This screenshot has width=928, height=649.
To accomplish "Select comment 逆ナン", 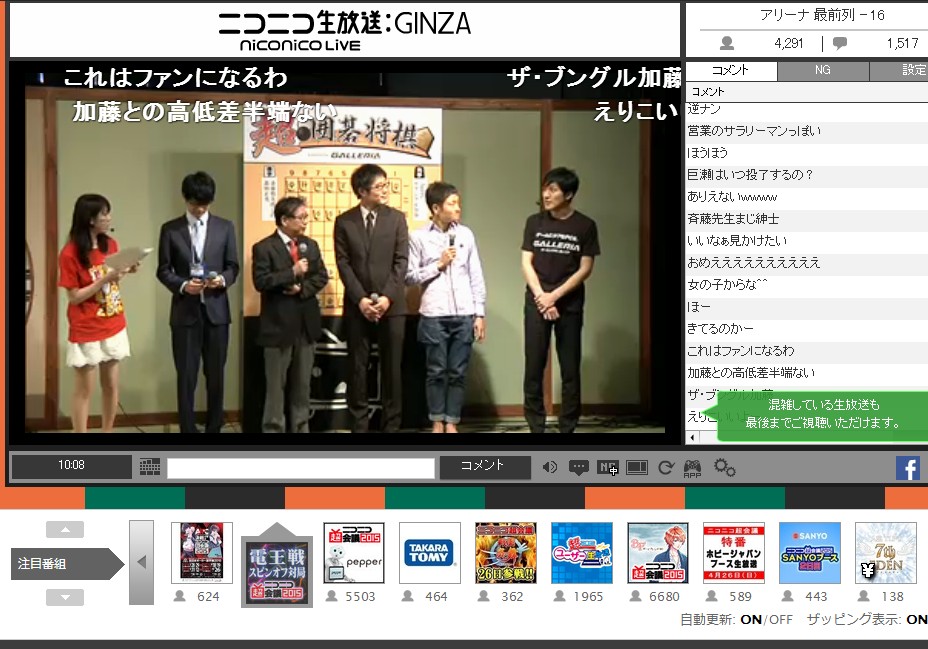I will click(806, 109).
